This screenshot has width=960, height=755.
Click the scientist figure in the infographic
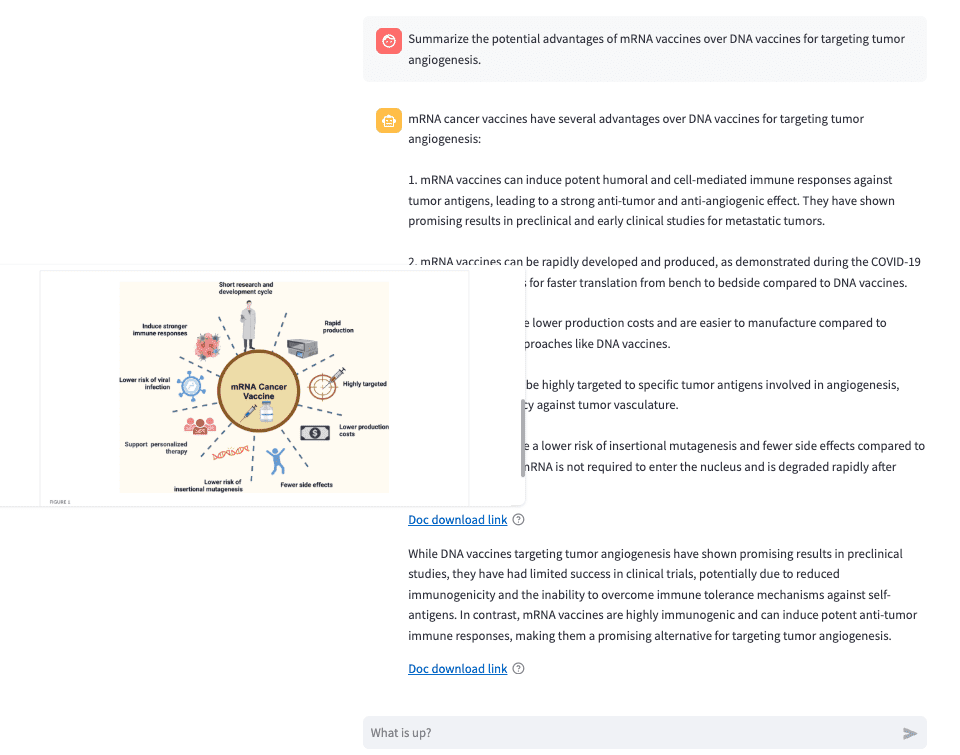[x=249, y=323]
